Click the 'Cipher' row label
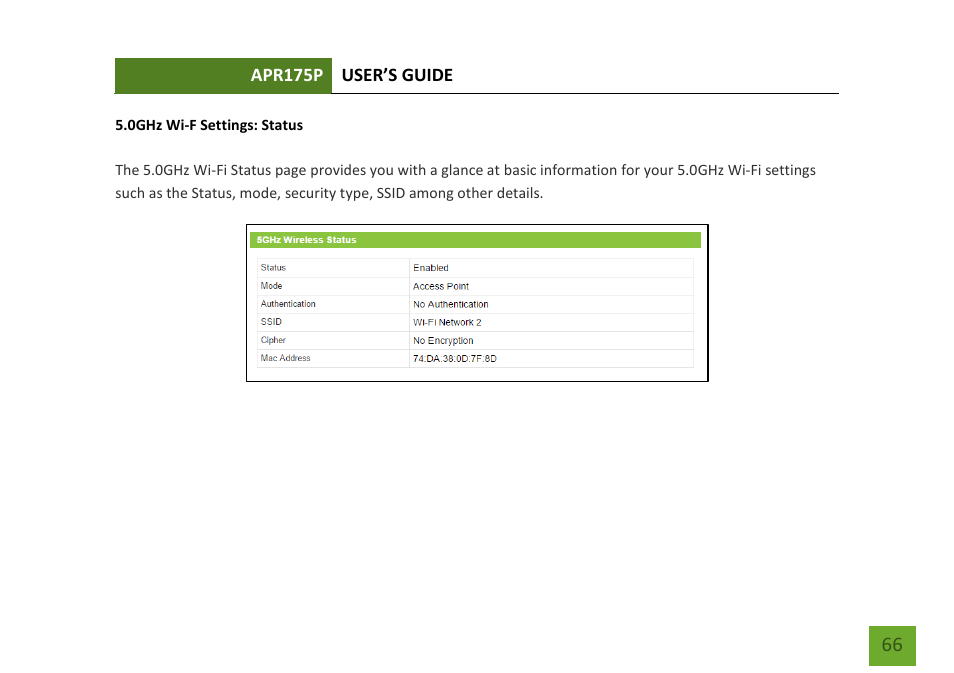Viewport: 954px width, 673px height. click(x=273, y=340)
